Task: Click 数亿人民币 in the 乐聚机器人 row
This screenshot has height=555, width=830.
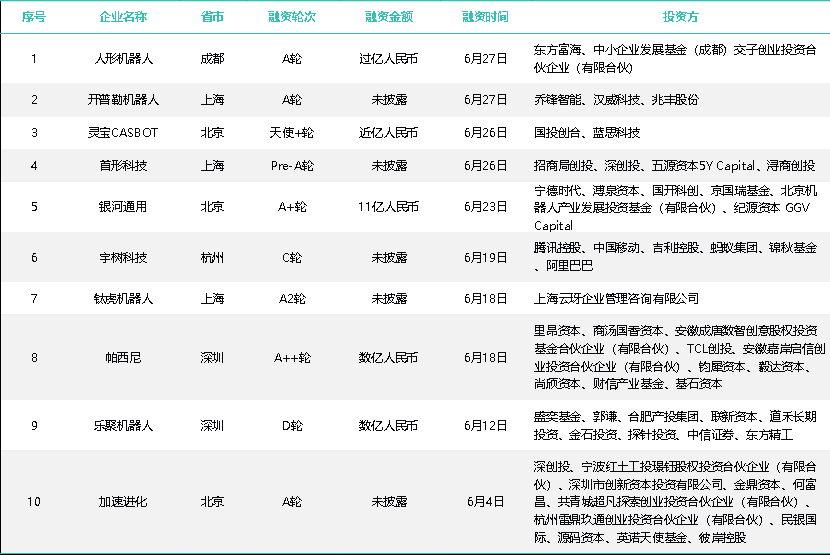Action: coord(389,425)
